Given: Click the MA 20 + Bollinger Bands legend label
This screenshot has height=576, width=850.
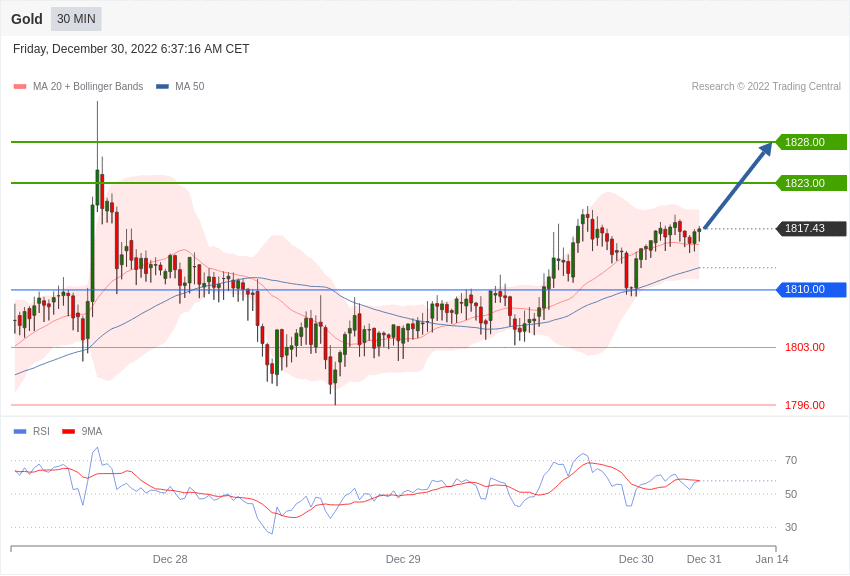Looking at the screenshot, I should [x=88, y=86].
